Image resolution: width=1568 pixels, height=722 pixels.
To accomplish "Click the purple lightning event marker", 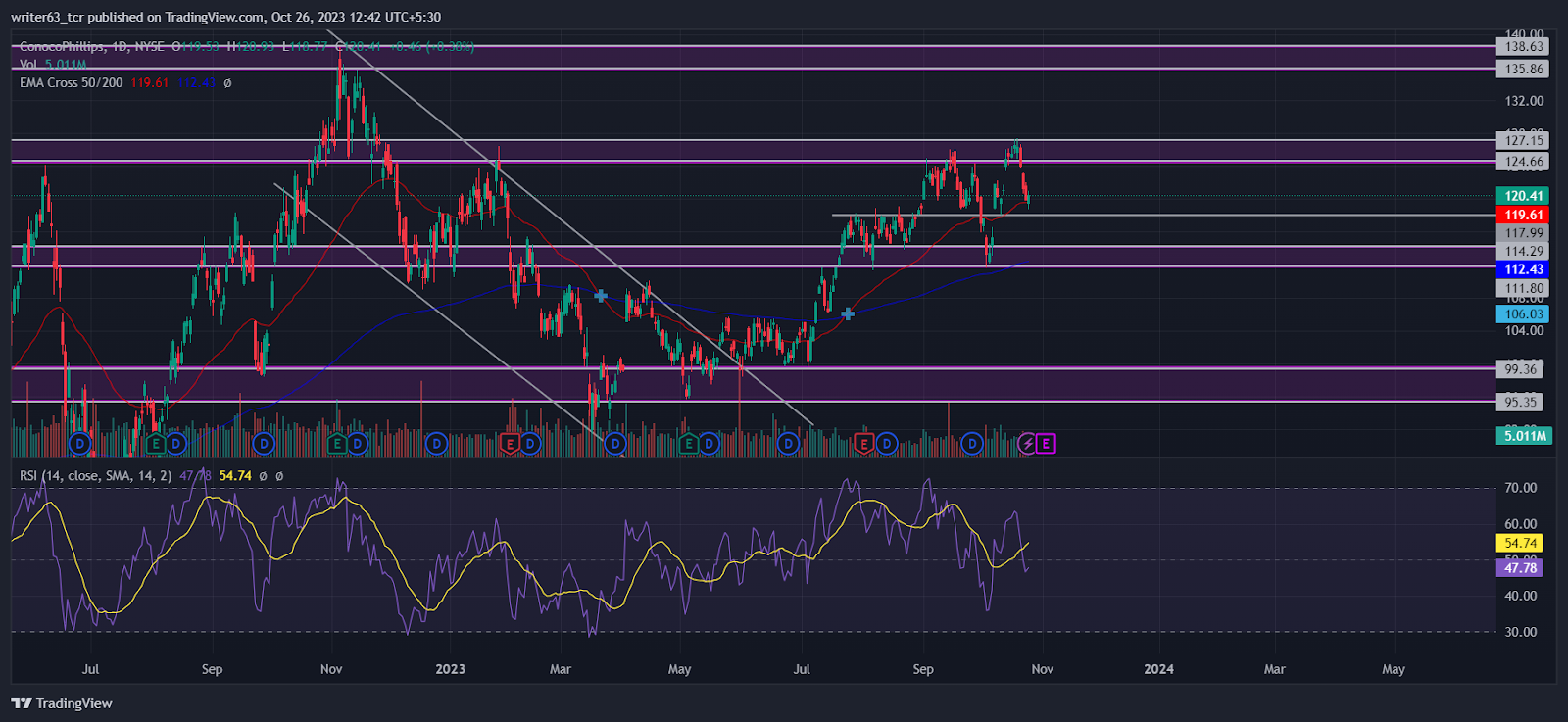I will [1027, 444].
